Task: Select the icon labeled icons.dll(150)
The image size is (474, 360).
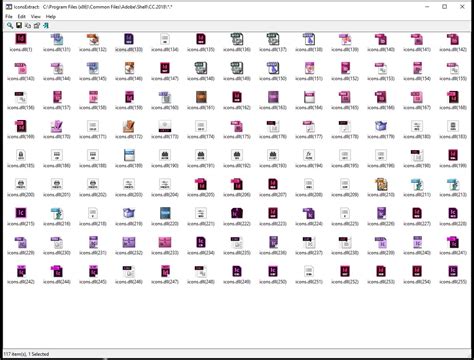Action: [x=273, y=68]
